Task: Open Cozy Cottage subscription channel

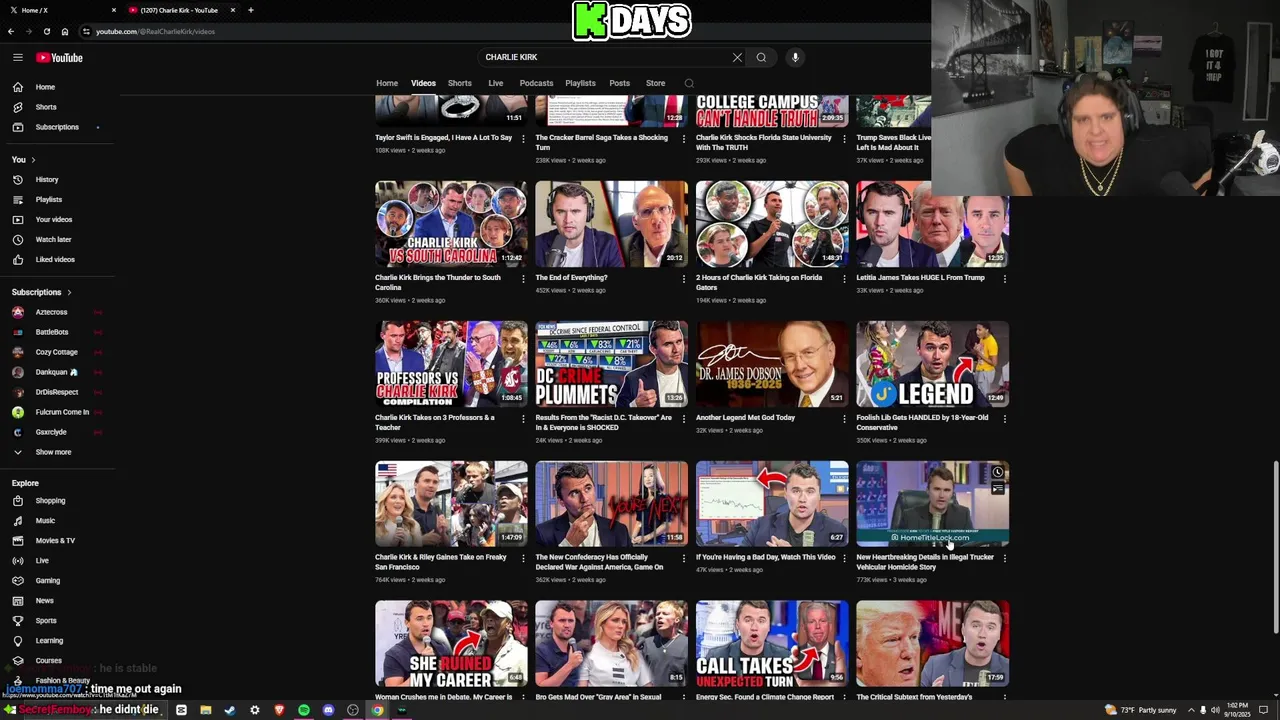Action: (x=55, y=352)
